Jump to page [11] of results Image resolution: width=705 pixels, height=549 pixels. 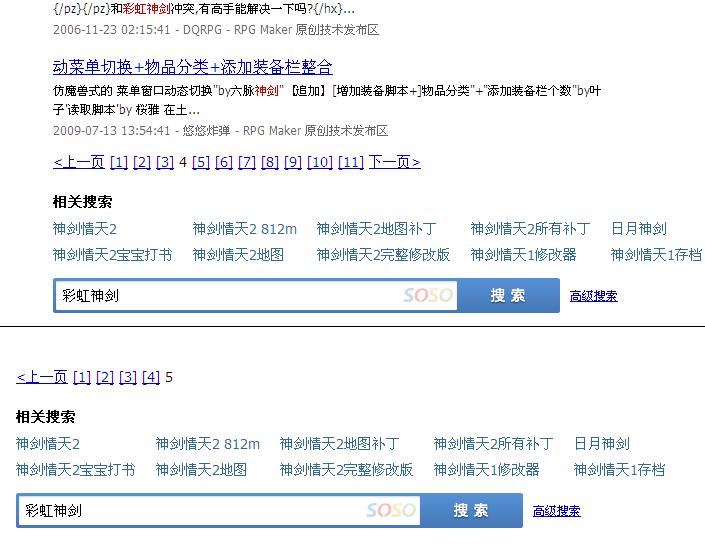click(351, 162)
